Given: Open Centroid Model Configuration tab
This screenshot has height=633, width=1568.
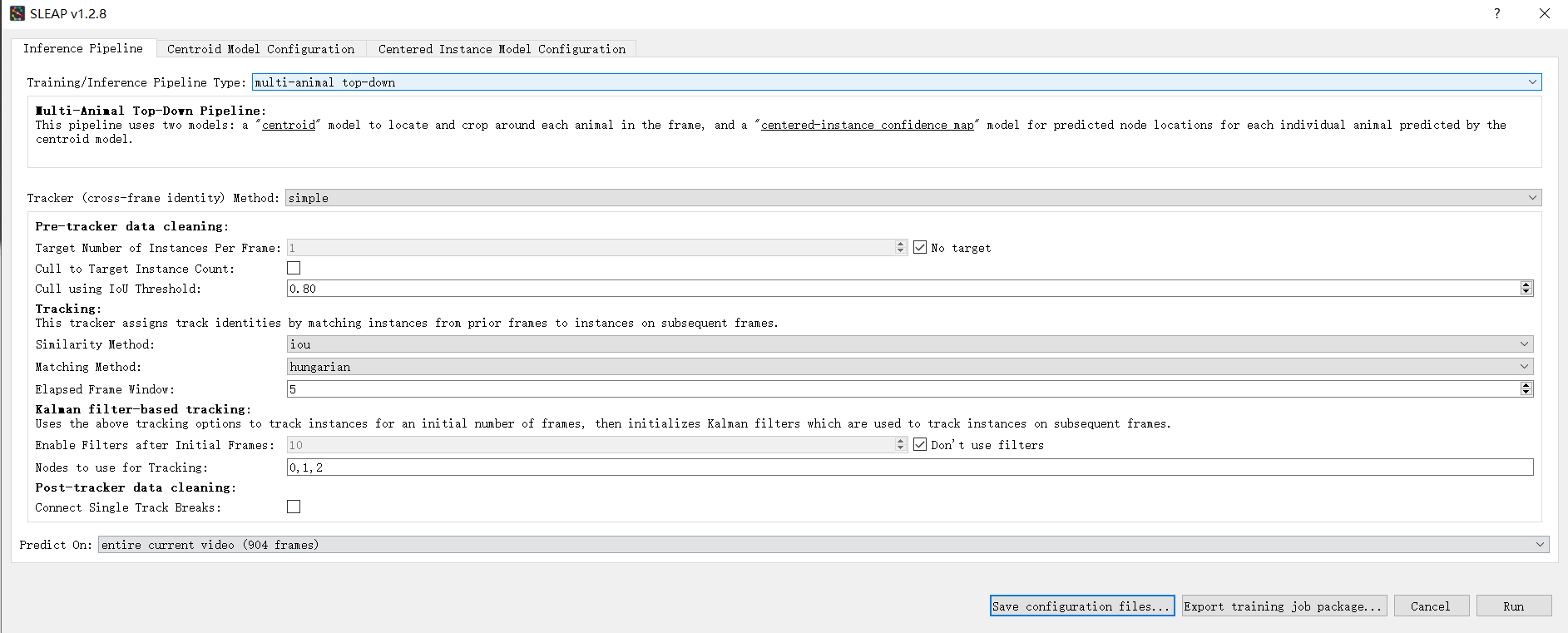Looking at the screenshot, I should click(x=260, y=49).
